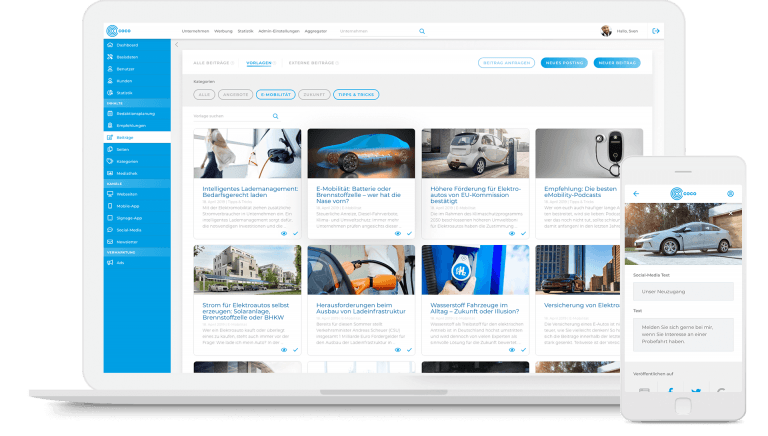Select the ANGEBOTE category filter
The width and height of the screenshot is (768, 436).
(x=236, y=95)
